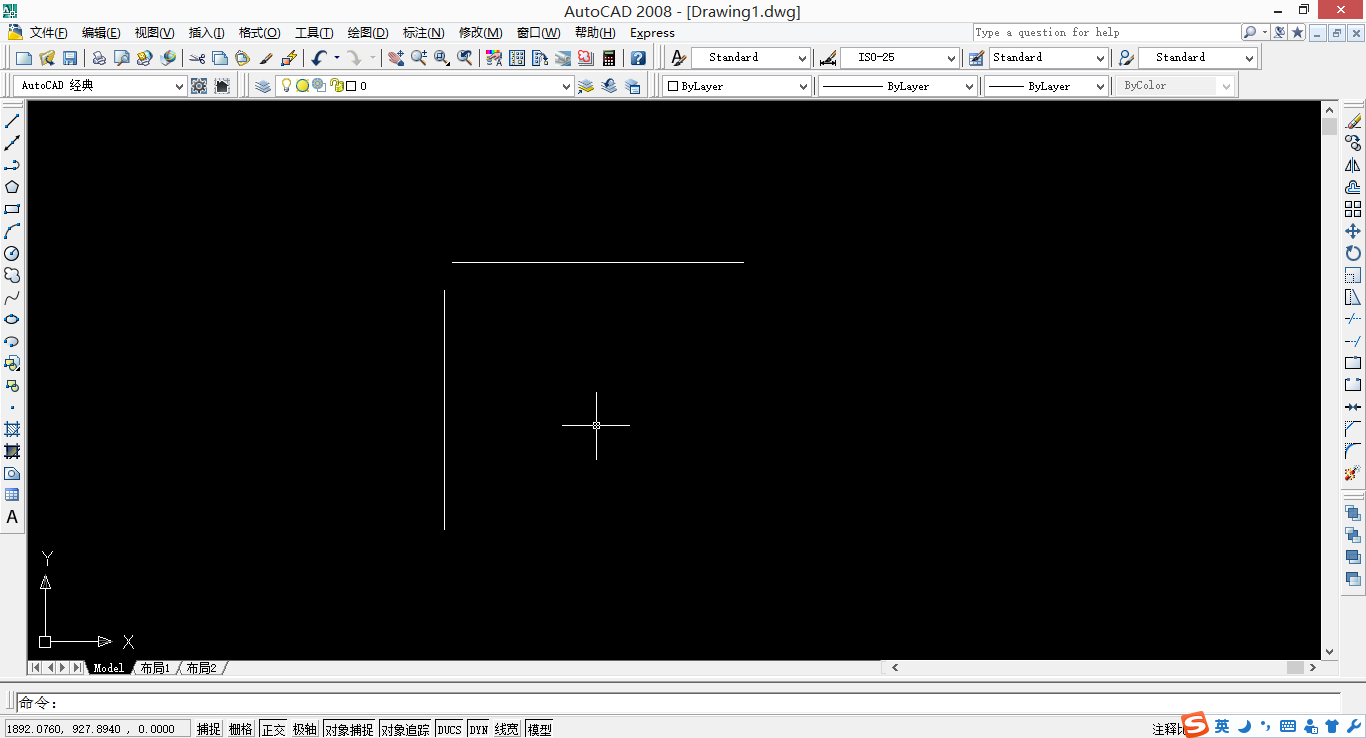Open the 文件(F) menu
Screen dimensions: 1366x738
(x=48, y=33)
